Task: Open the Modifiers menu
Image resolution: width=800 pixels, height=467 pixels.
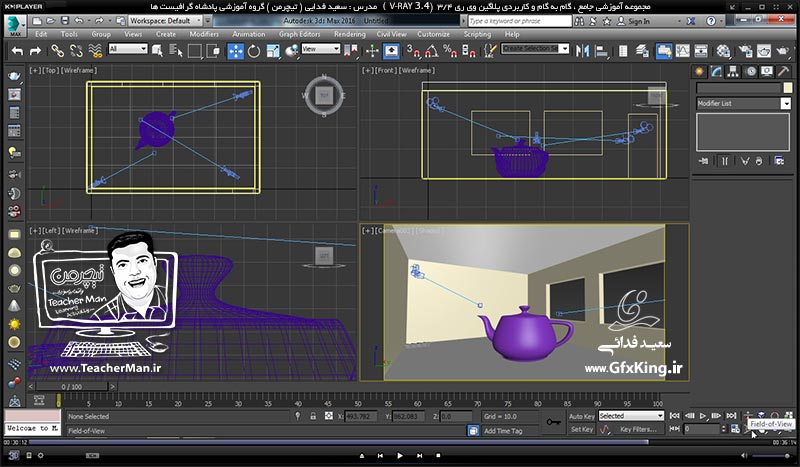Action: [204, 34]
